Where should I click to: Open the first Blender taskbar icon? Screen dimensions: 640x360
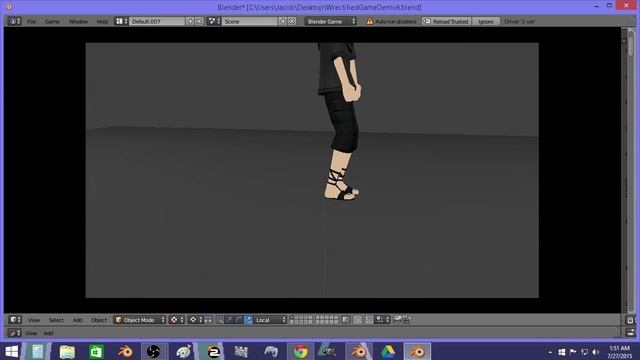[x=126, y=351]
